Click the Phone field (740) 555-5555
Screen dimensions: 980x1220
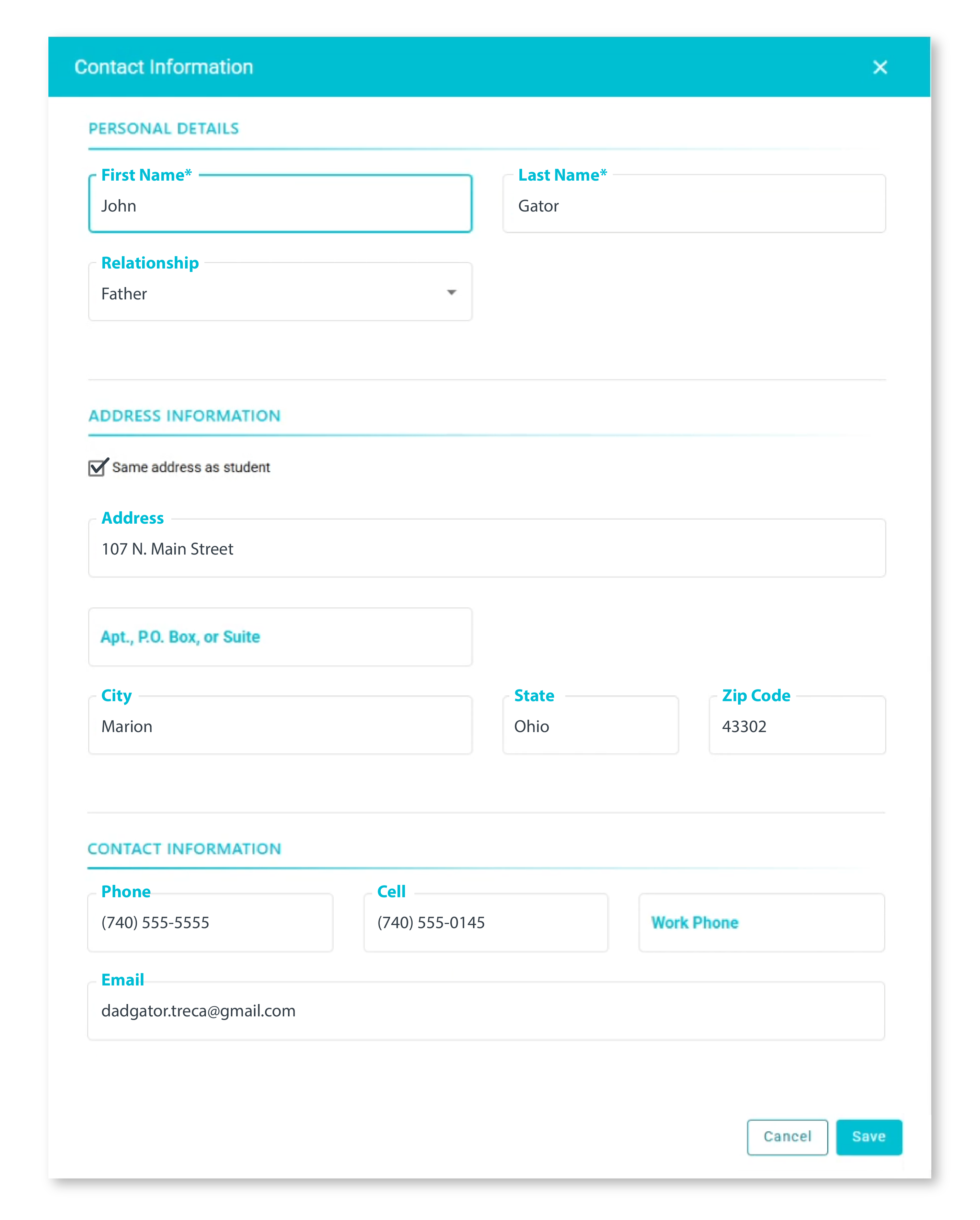210,922
